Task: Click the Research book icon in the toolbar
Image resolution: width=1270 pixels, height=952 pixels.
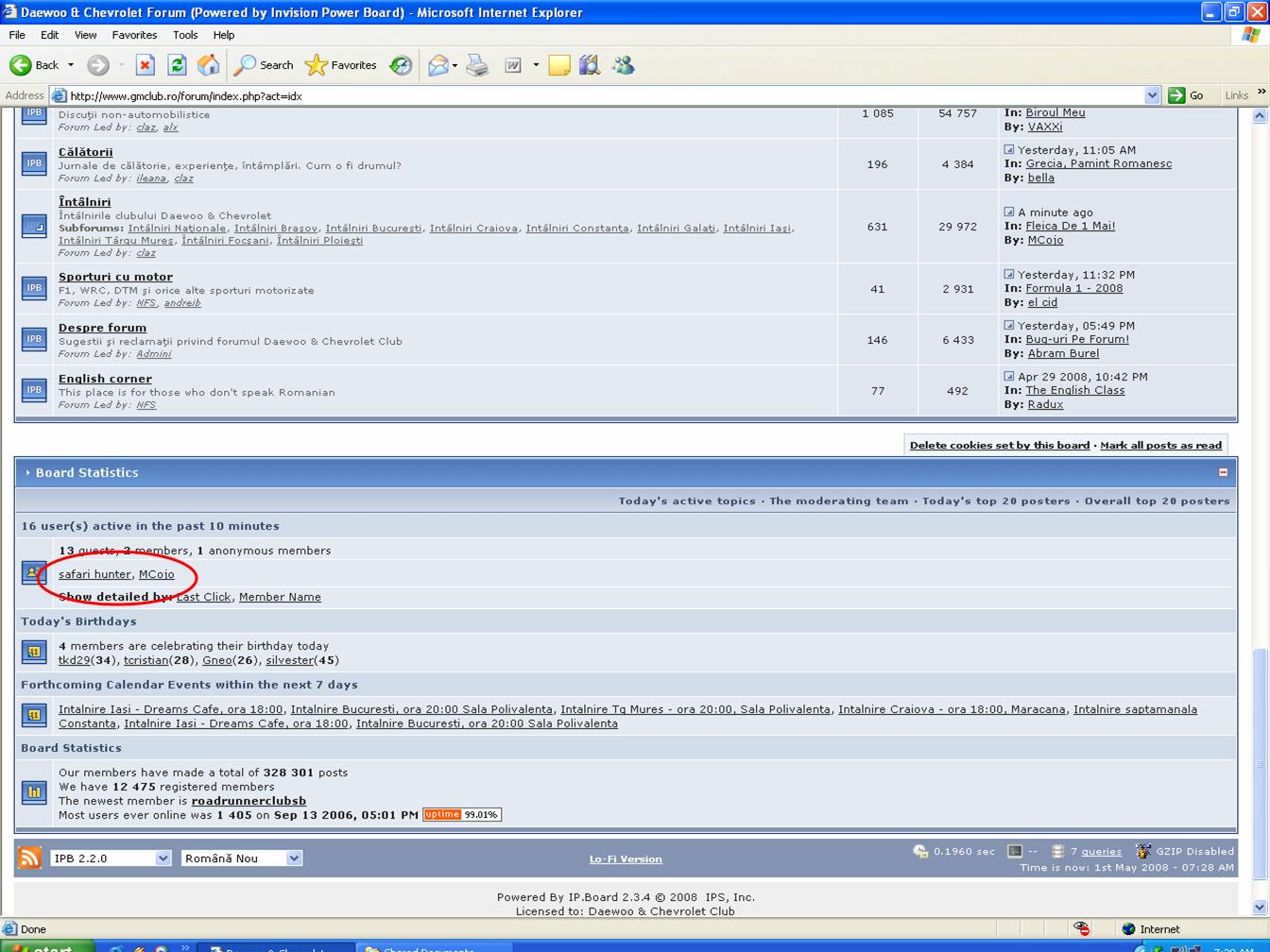Action: point(590,65)
